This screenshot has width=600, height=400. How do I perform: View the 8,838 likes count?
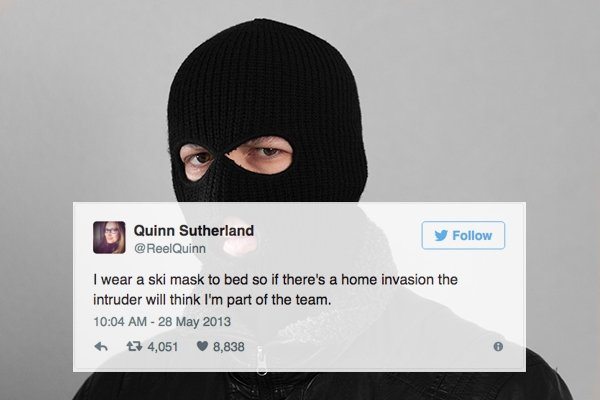pos(228,347)
